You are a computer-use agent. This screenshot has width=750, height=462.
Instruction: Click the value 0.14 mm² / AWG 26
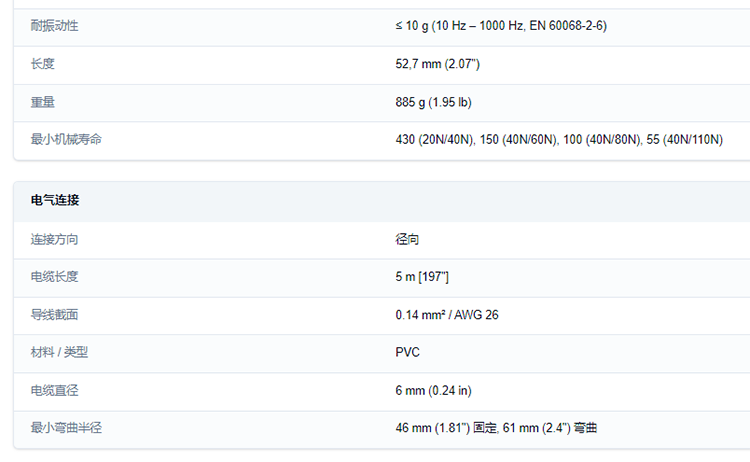tap(447, 315)
